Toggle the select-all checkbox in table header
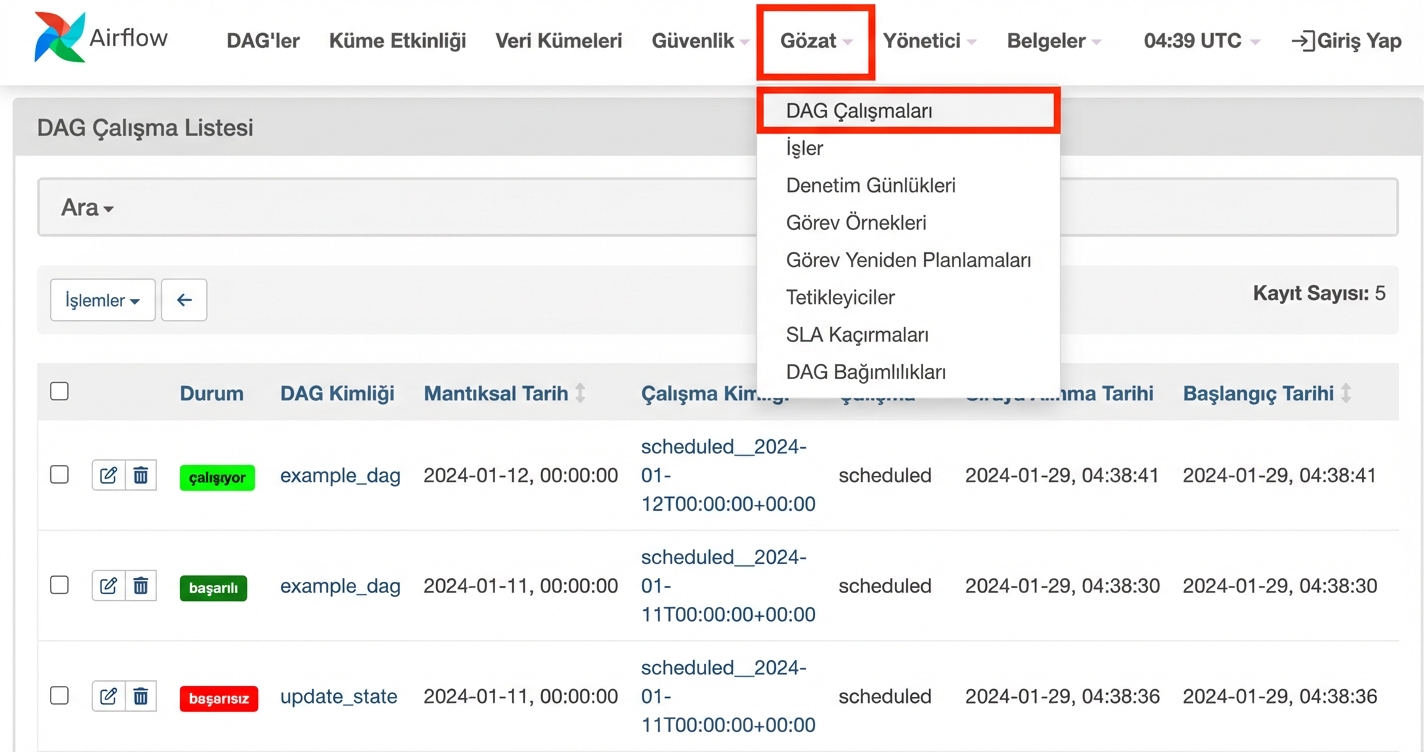 (x=60, y=391)
